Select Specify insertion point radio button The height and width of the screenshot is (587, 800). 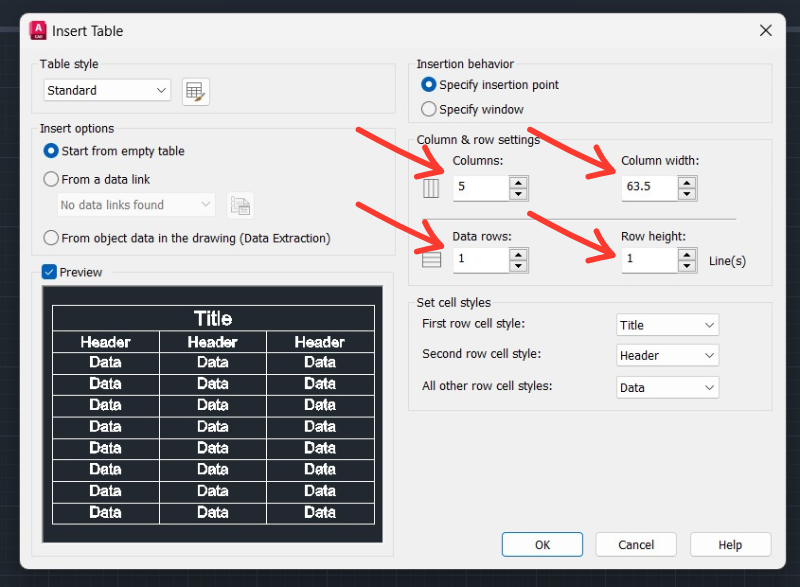click(429, 84)
